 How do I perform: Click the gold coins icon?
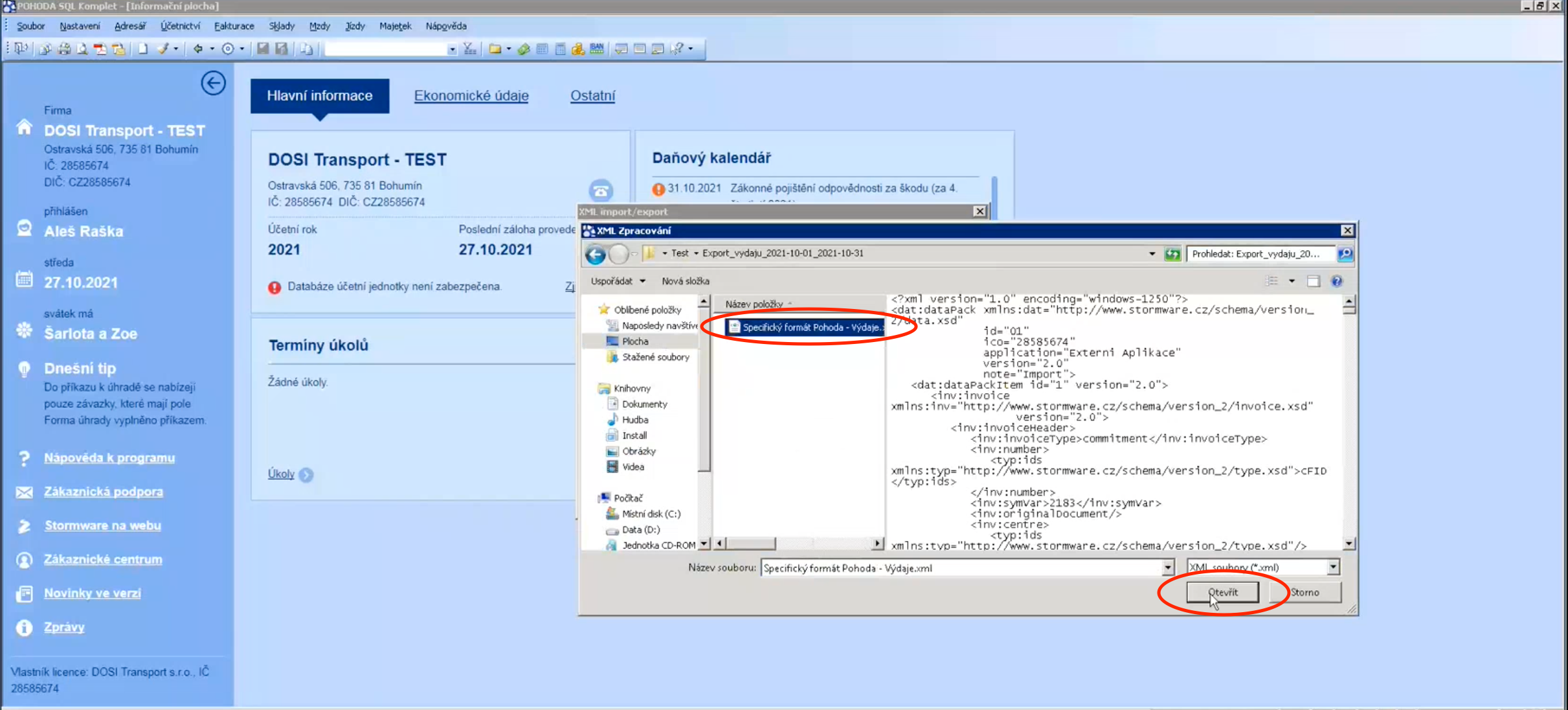pos(578,49)
